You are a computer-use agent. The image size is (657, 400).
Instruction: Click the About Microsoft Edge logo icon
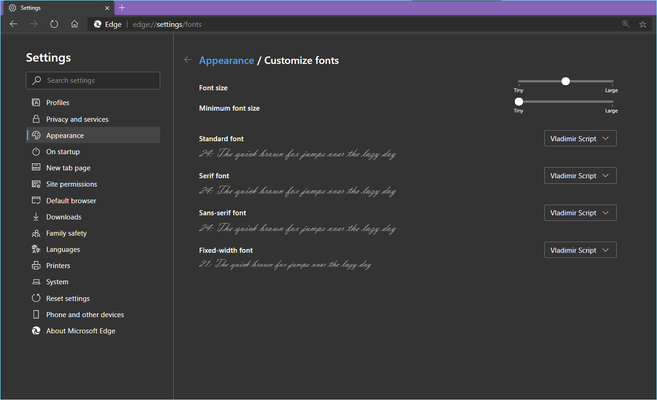[x=36, y=330]
